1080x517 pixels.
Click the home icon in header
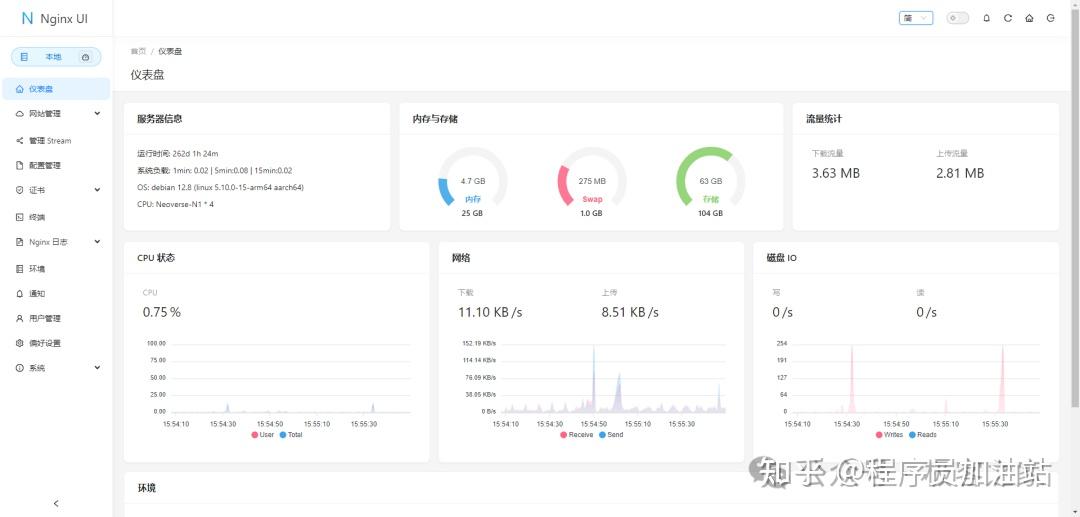(x=1029, y=19)
